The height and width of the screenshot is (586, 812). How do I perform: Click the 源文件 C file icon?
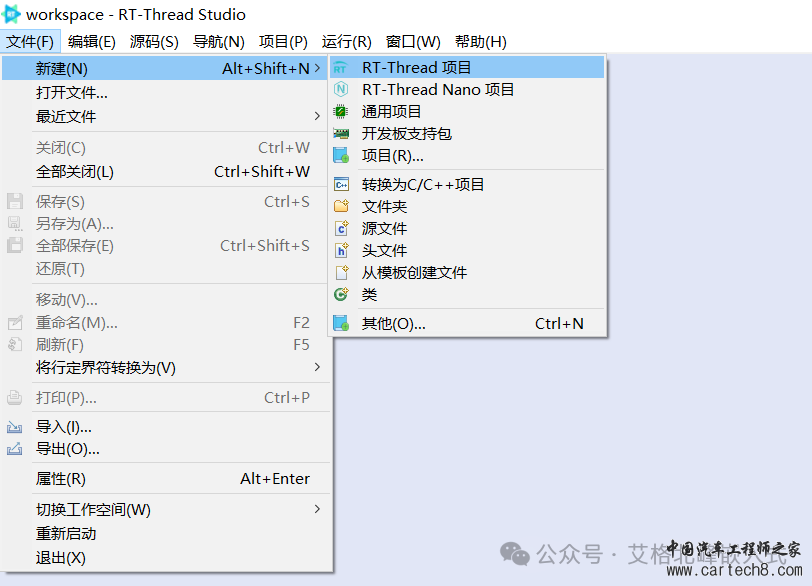point(342,228)
